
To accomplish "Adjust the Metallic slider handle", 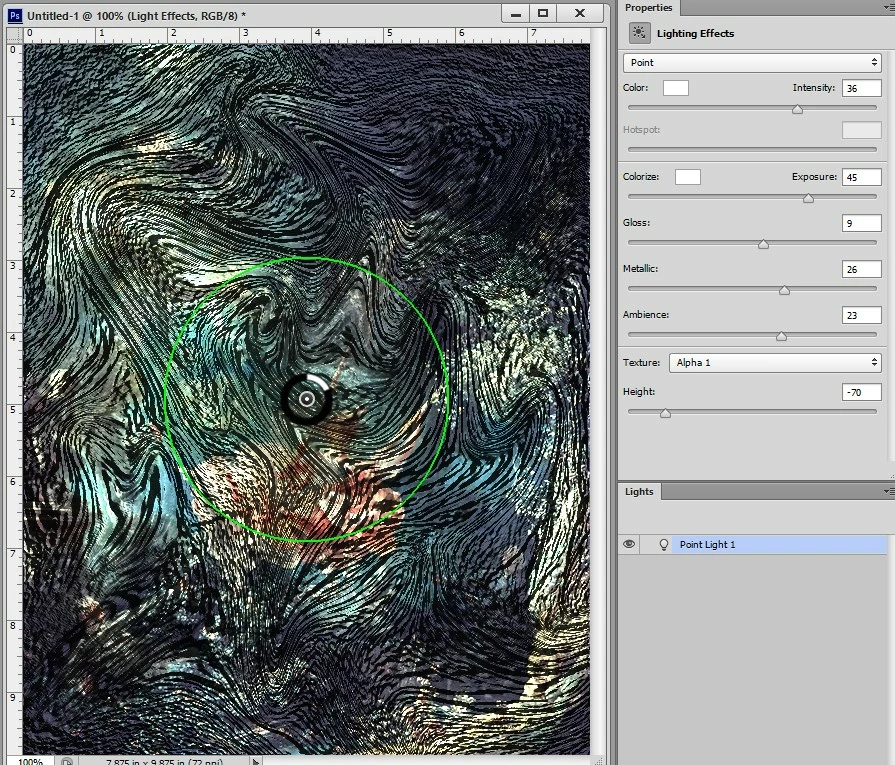I will coord(784,291).
